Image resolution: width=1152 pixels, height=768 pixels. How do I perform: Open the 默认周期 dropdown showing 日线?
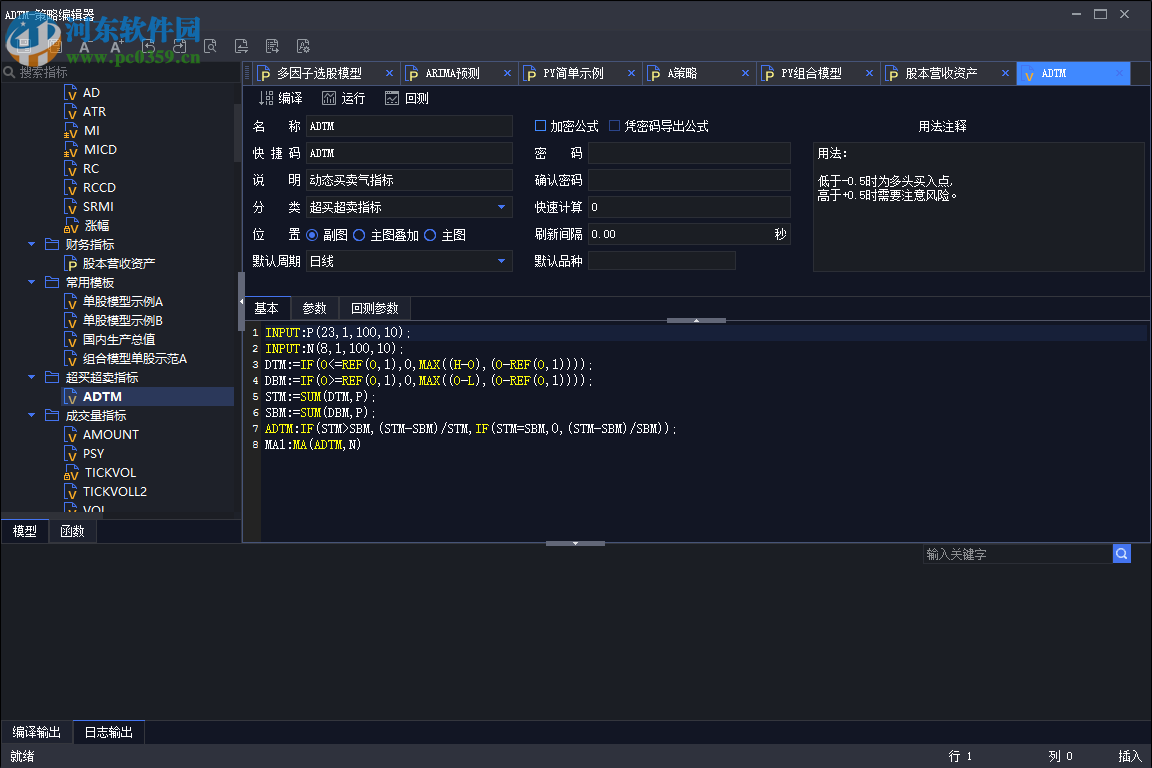pyautogui.click(x=500, y=261)
